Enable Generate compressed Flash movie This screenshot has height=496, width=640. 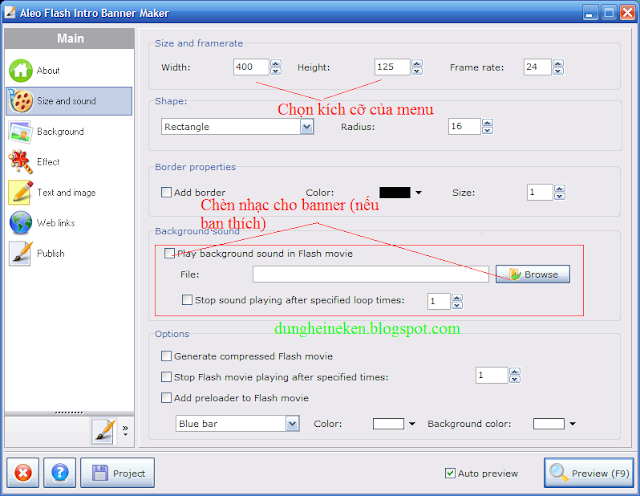tap(166, 356)
